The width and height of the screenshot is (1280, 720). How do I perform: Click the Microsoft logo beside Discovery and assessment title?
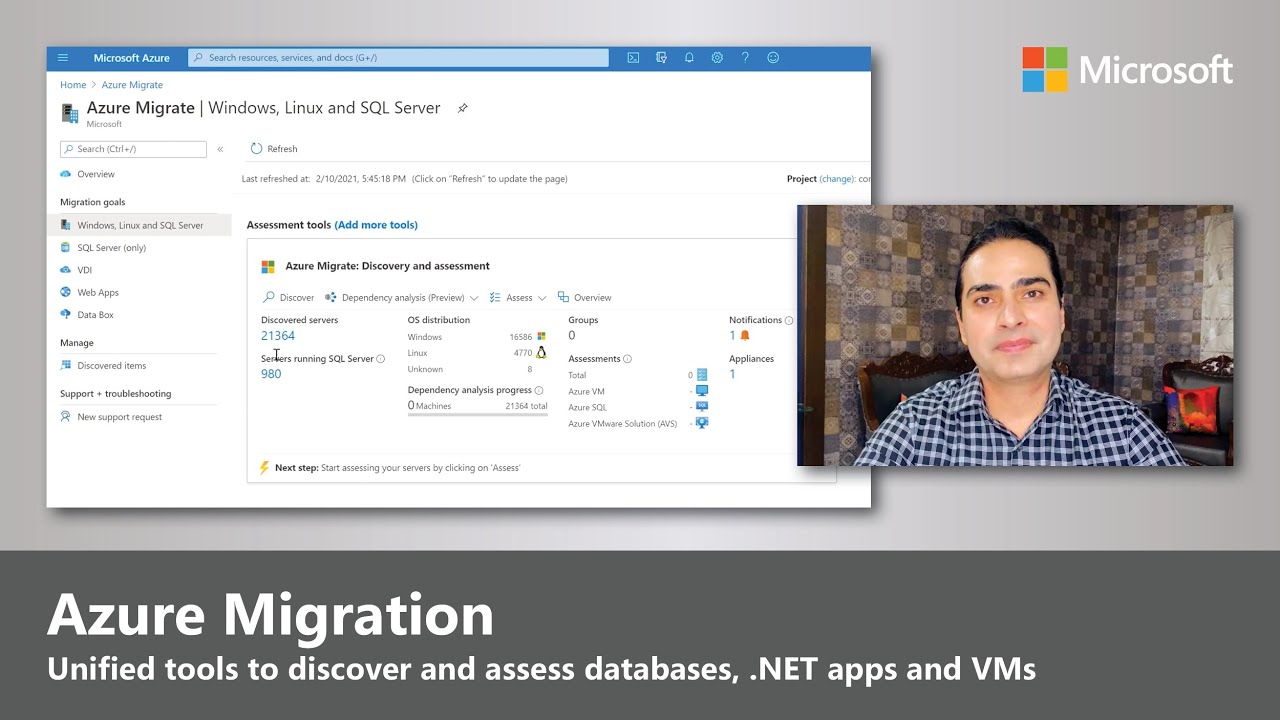[268, 267]
